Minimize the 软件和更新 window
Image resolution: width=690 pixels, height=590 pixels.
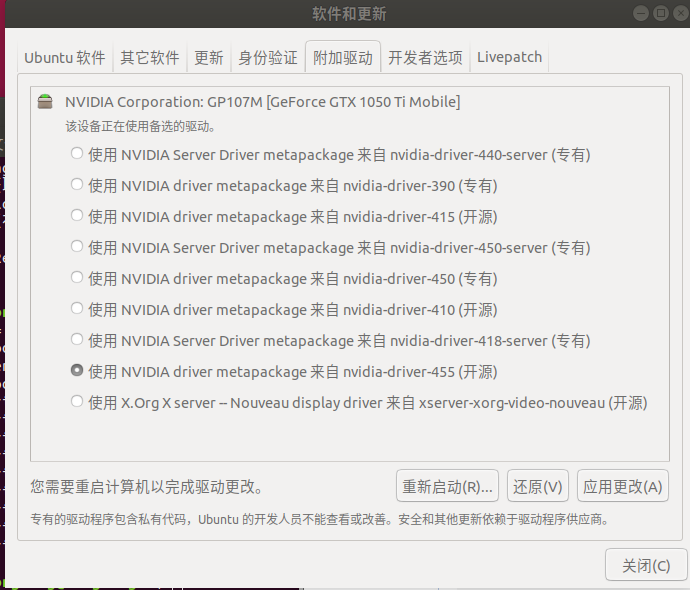pyautogui.click(x=641, y=14)
